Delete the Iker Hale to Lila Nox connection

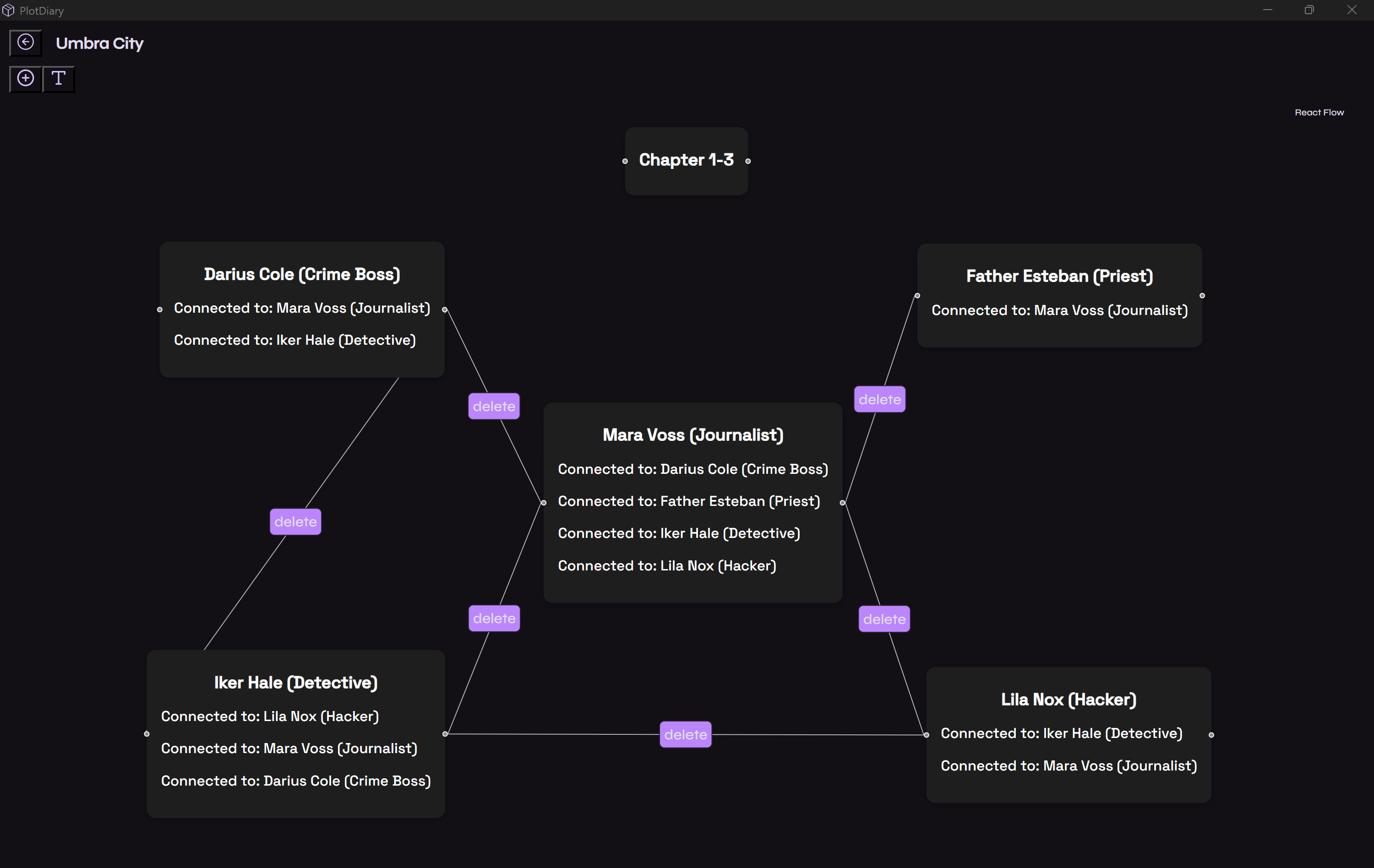[x=685, y=734]
